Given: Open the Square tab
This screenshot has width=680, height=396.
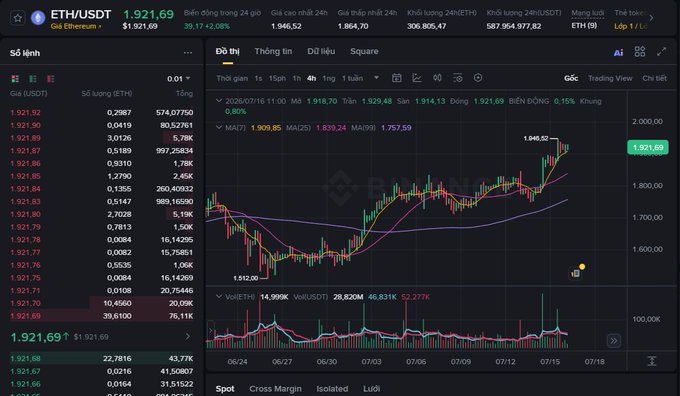Looking at the screenshot, I should [364, 51].
